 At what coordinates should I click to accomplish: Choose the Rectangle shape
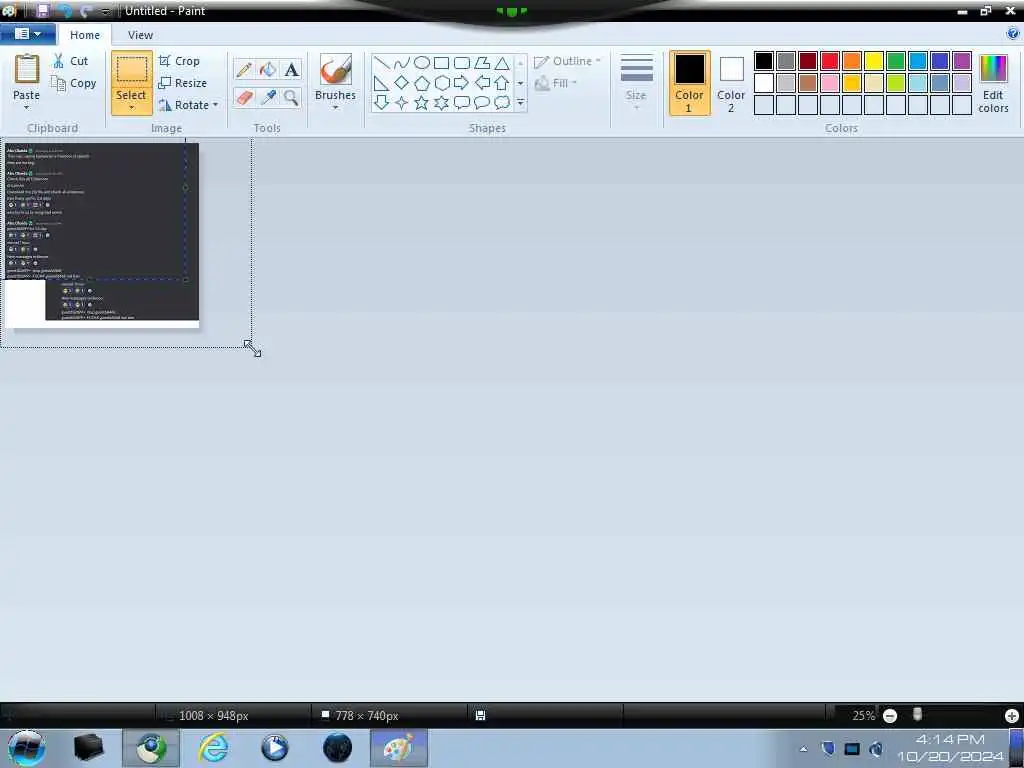[441, 63]
